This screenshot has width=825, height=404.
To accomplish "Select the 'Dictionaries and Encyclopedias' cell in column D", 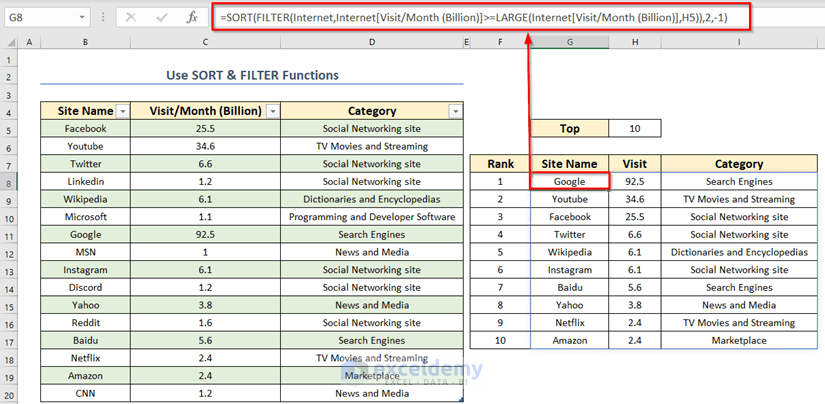I will [x=372, y=199].
